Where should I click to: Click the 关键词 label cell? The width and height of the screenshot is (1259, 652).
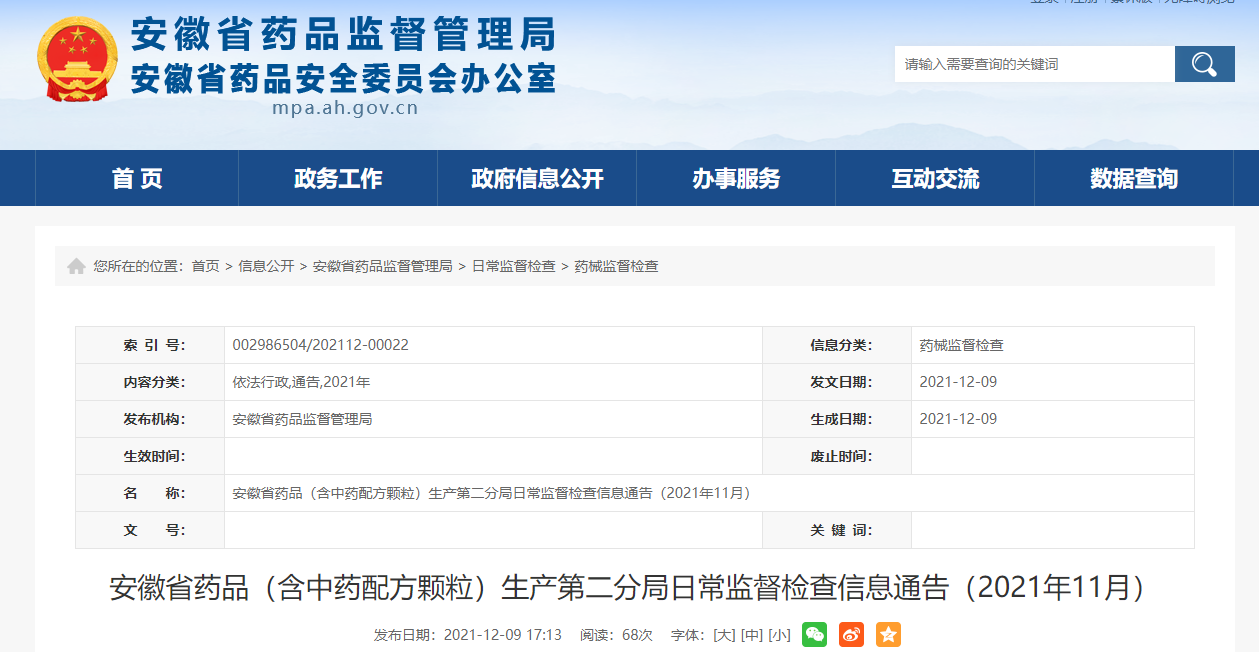coord(837,530)
